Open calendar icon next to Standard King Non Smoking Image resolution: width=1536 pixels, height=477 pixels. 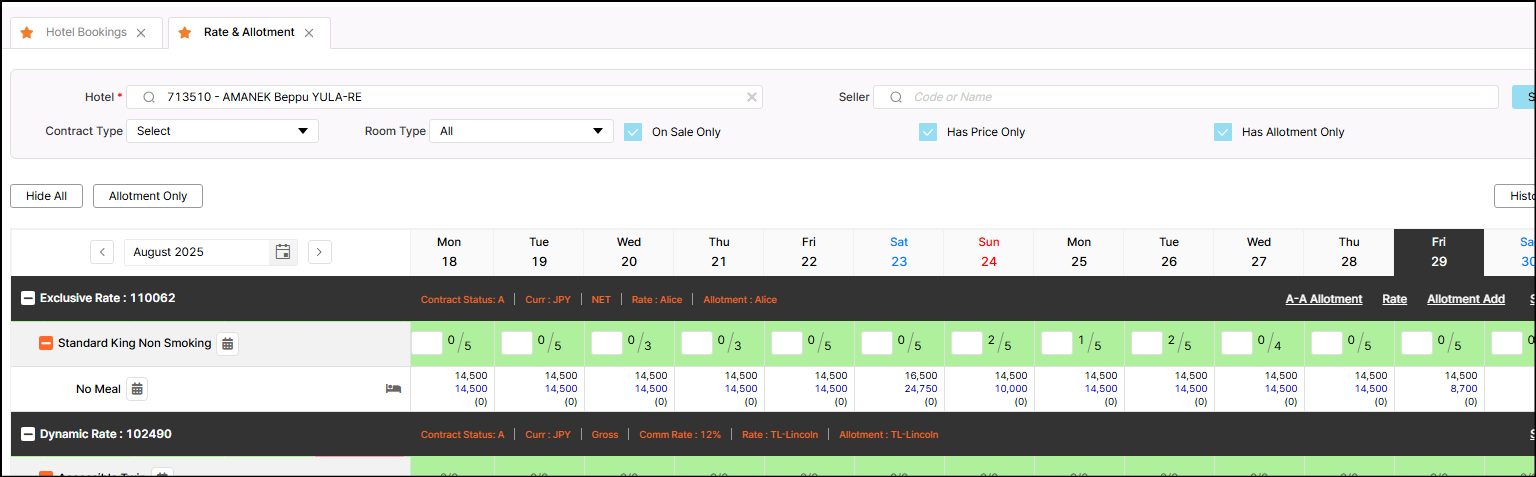coord(228,344)
